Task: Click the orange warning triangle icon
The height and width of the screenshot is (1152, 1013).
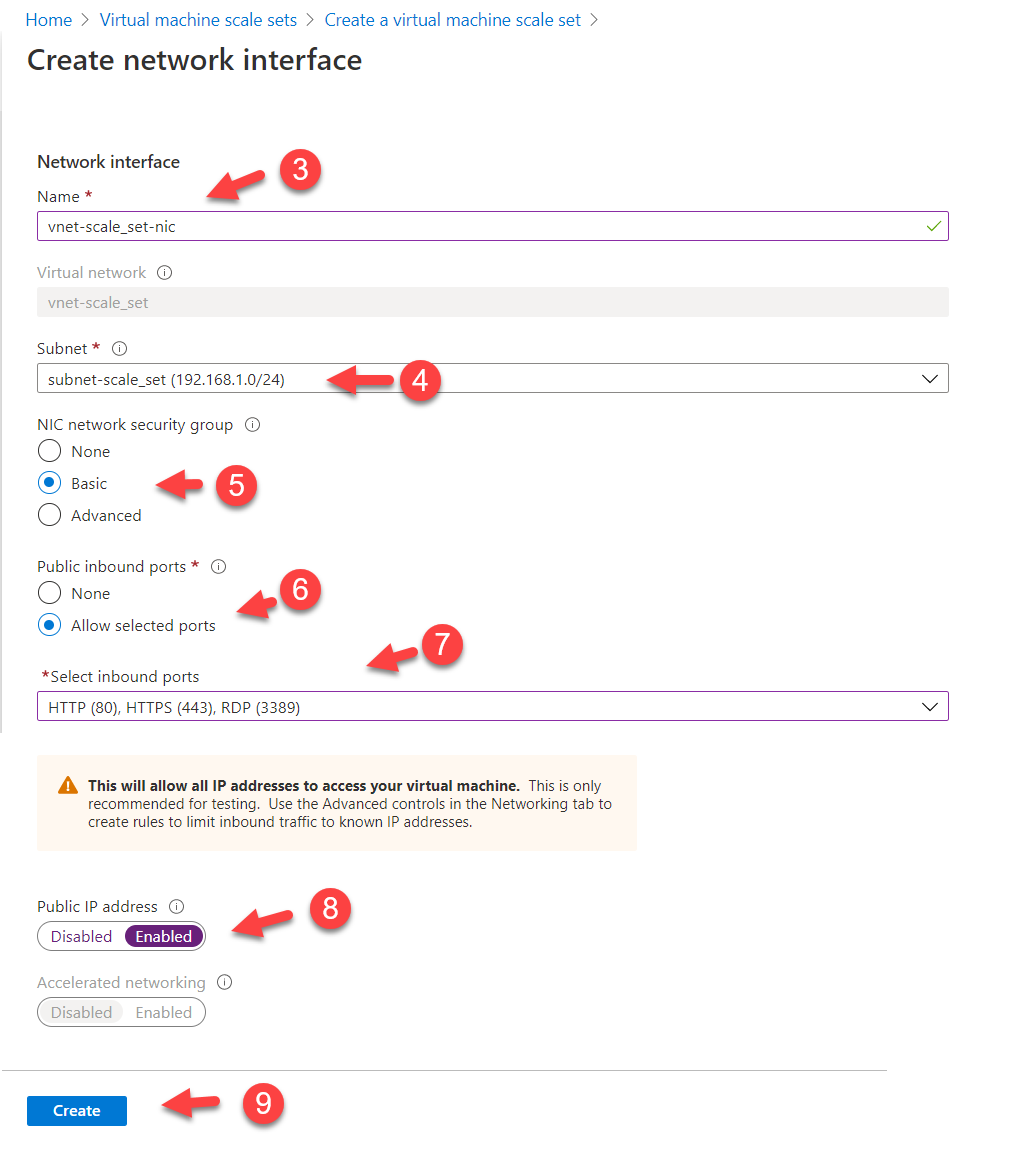Action: pyautogui.click(x=68, y=786)
